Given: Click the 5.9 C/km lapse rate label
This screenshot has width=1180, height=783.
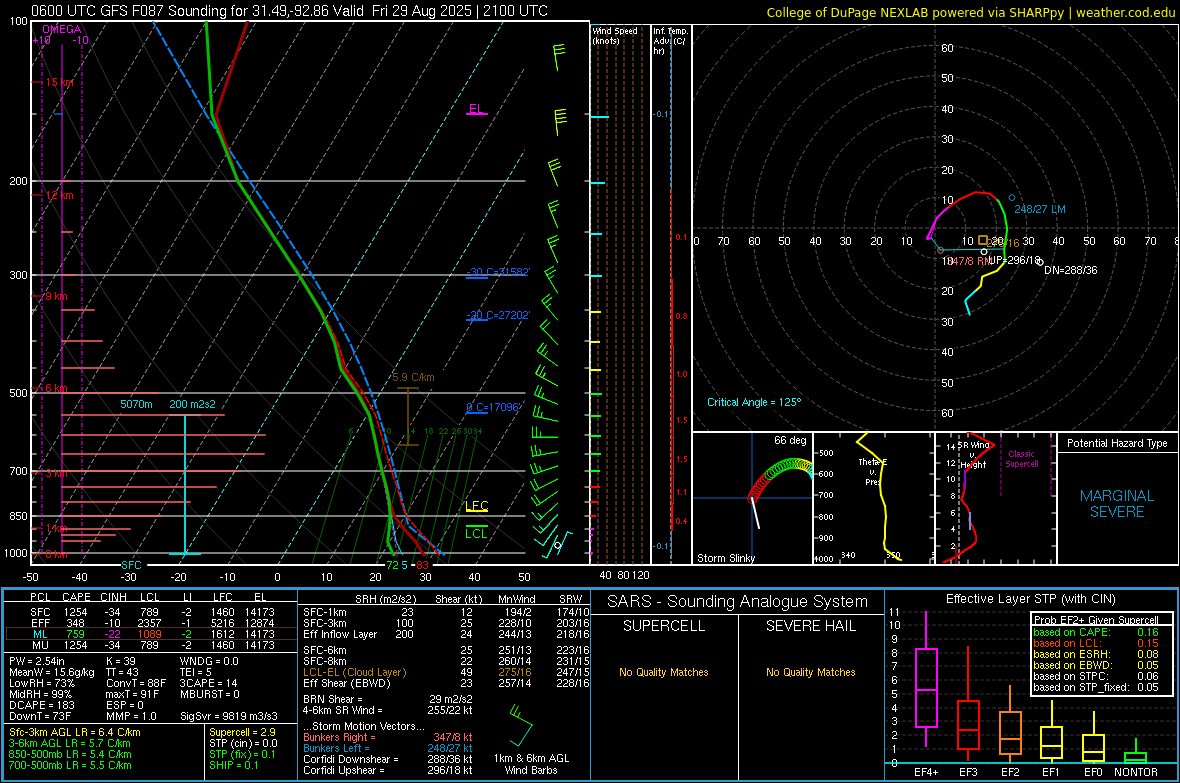Looking at the screenshot, I should pyautogui.click(x=413, y=377).
